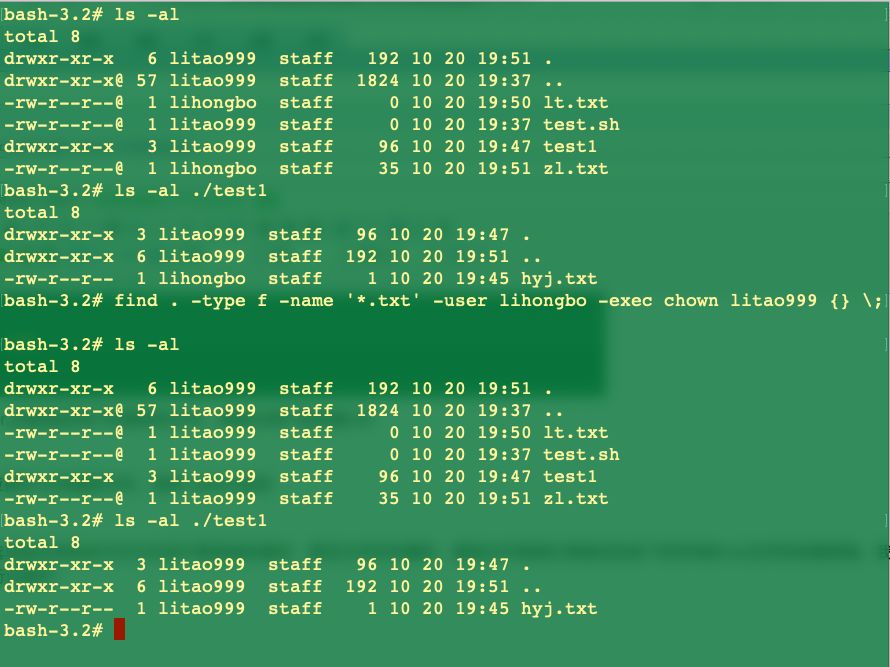Click lihongbo owner on first hyj.txt row
The image size is (890, 667).
tap(201, 278)
